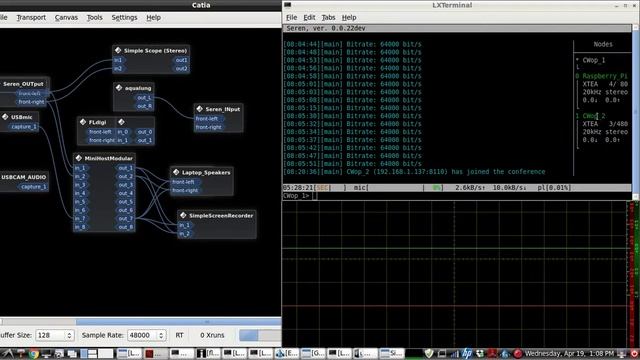
Task: Click the out_L port on aqualung
Action: pyautogui.click(x=144, y=98)
